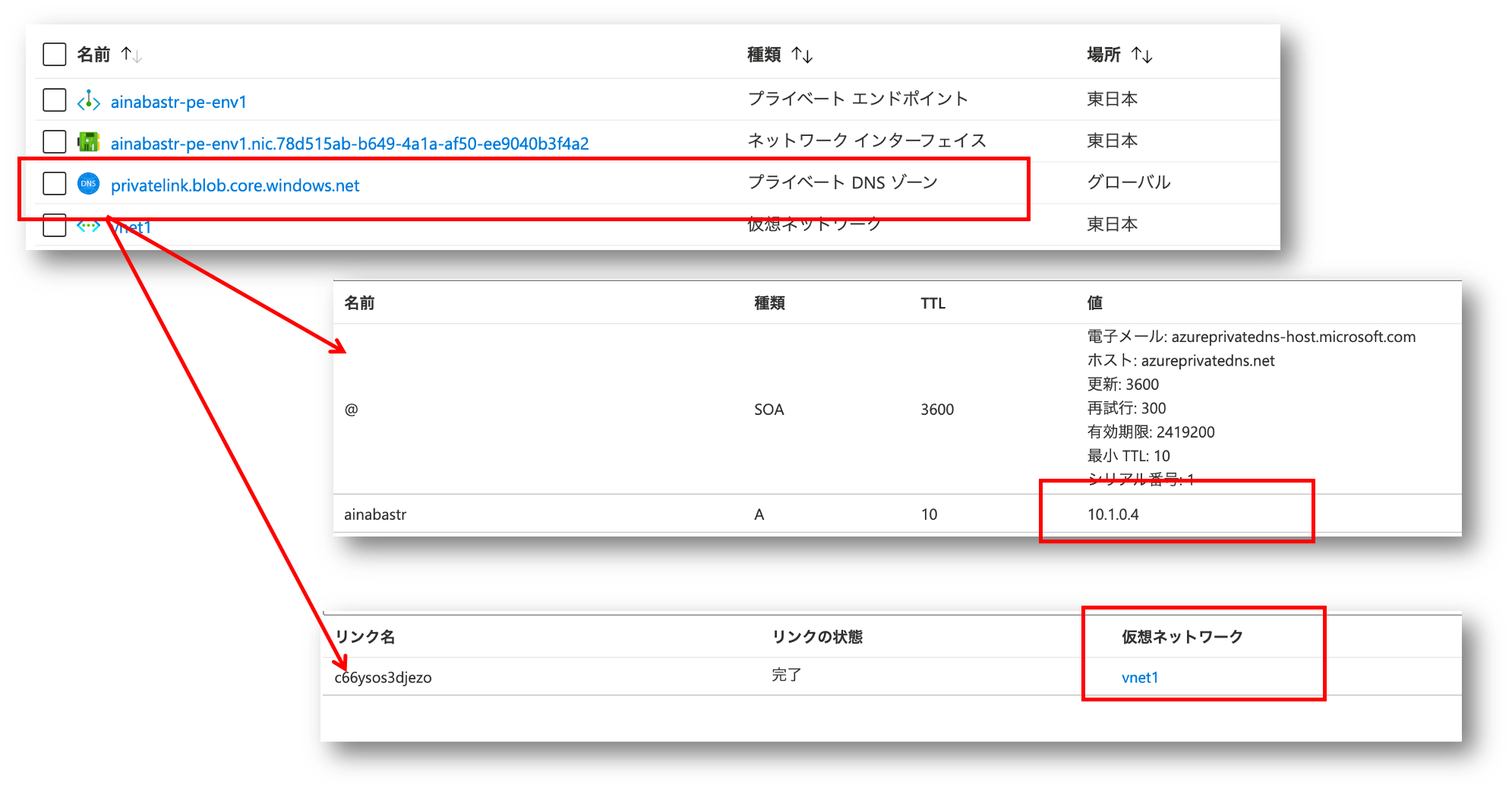
Task: Click the 電子メール azureprivatedns-host.microsoft.com line
Action: click(1252, 337)
